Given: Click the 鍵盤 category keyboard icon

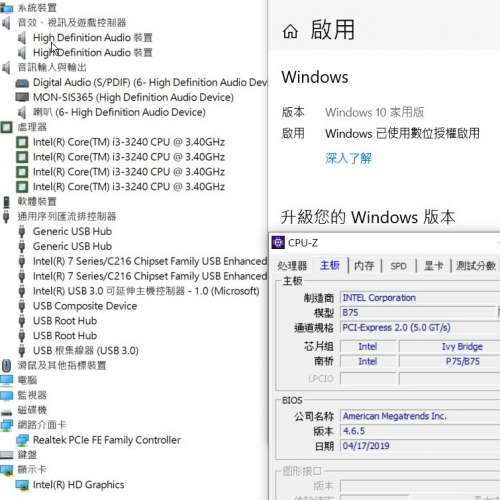Looking at the screenshot, I should 6,455.
